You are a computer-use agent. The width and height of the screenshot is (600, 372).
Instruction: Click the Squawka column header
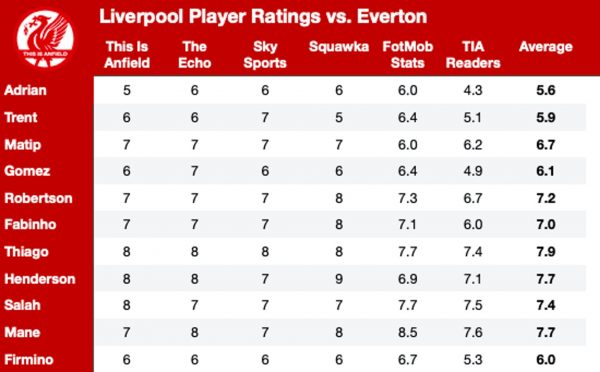coord(339,47)
